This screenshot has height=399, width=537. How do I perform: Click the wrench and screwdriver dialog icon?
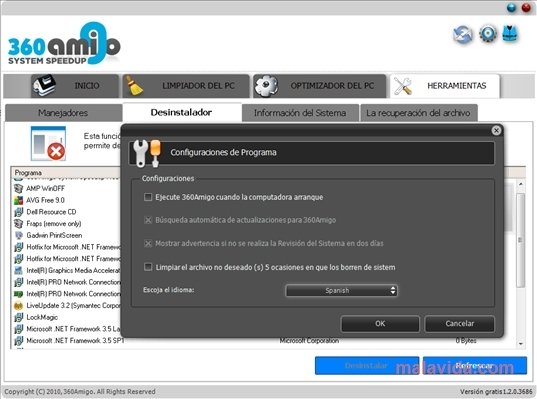click(x=147, y=153)
